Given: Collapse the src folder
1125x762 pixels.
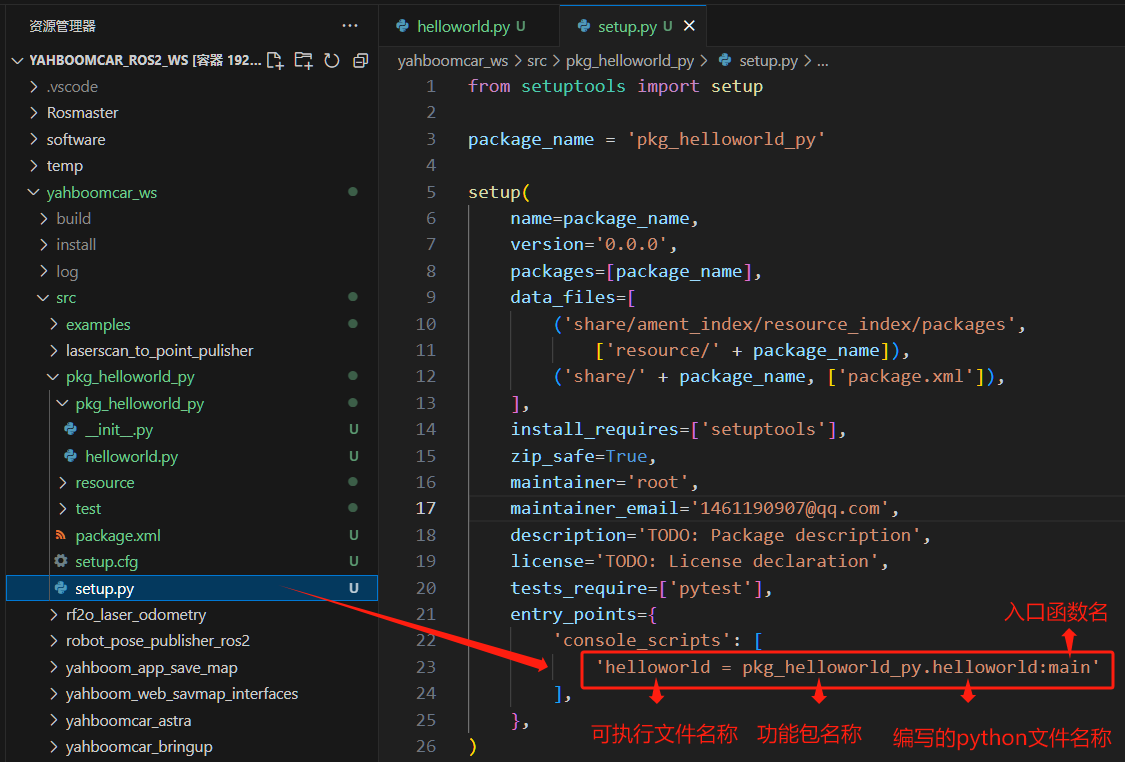Looking at the screenshot, I should click(65, 298).
